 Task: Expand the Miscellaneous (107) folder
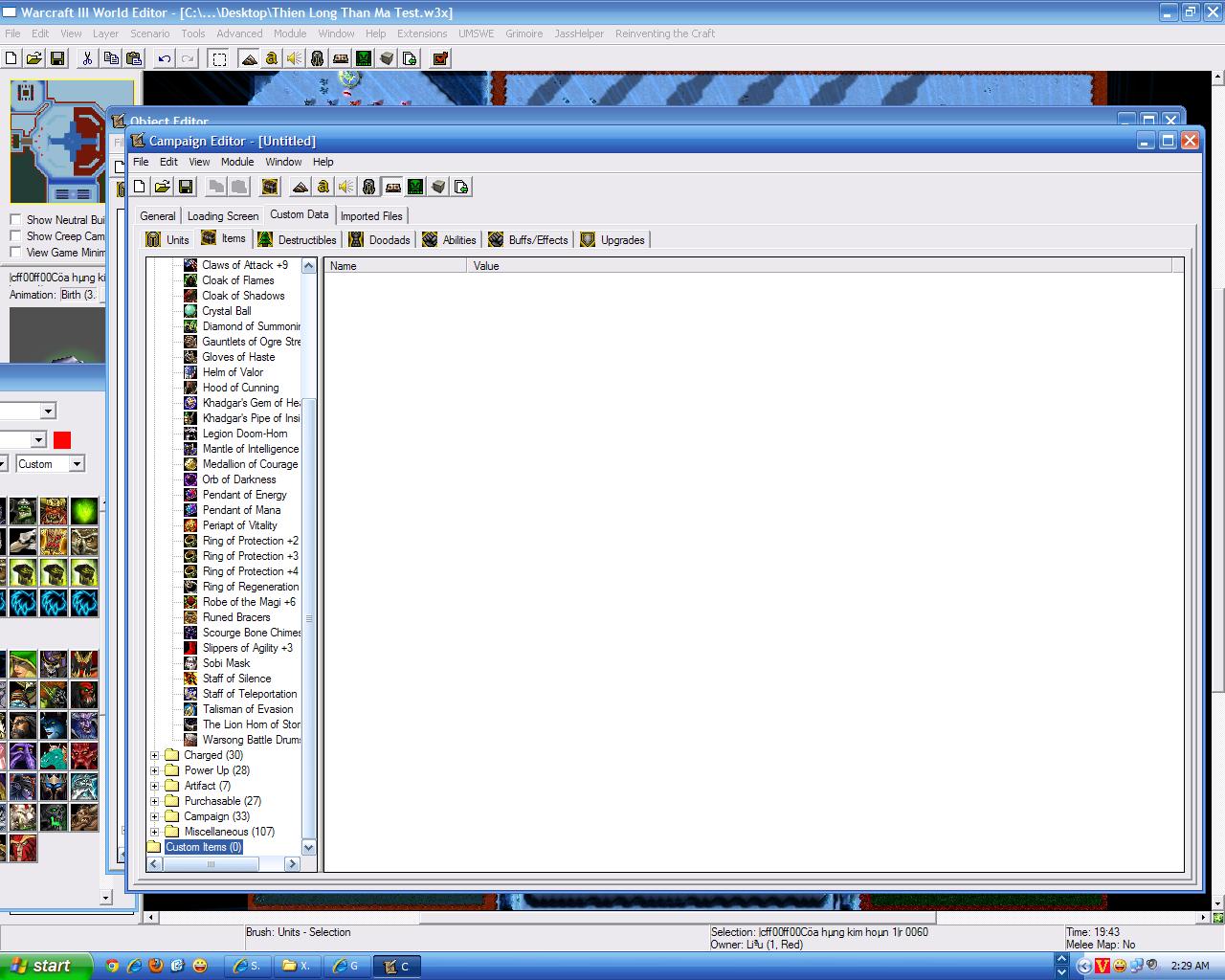[155, 832]
